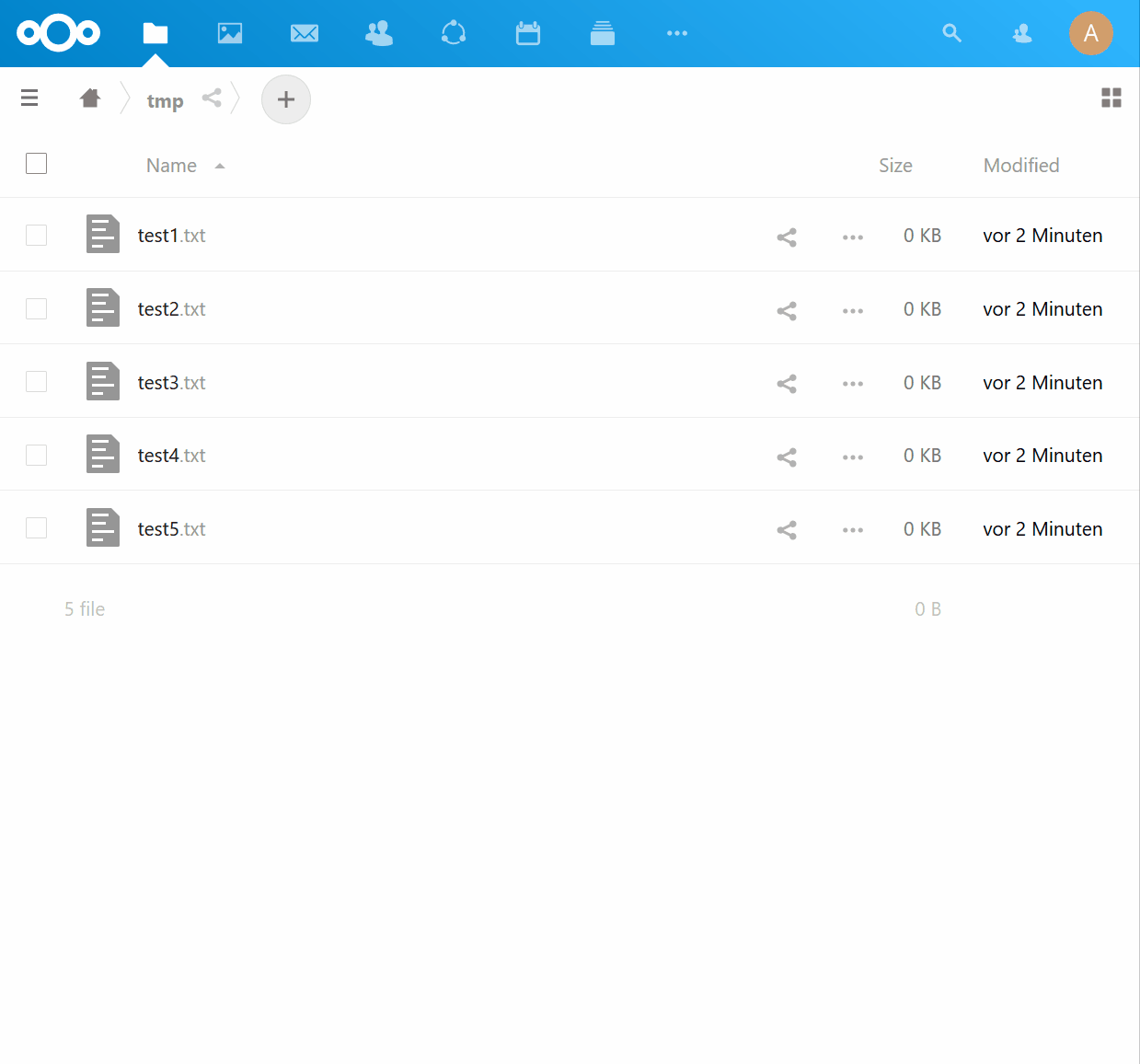Open the Files app icon

(155, 33)
